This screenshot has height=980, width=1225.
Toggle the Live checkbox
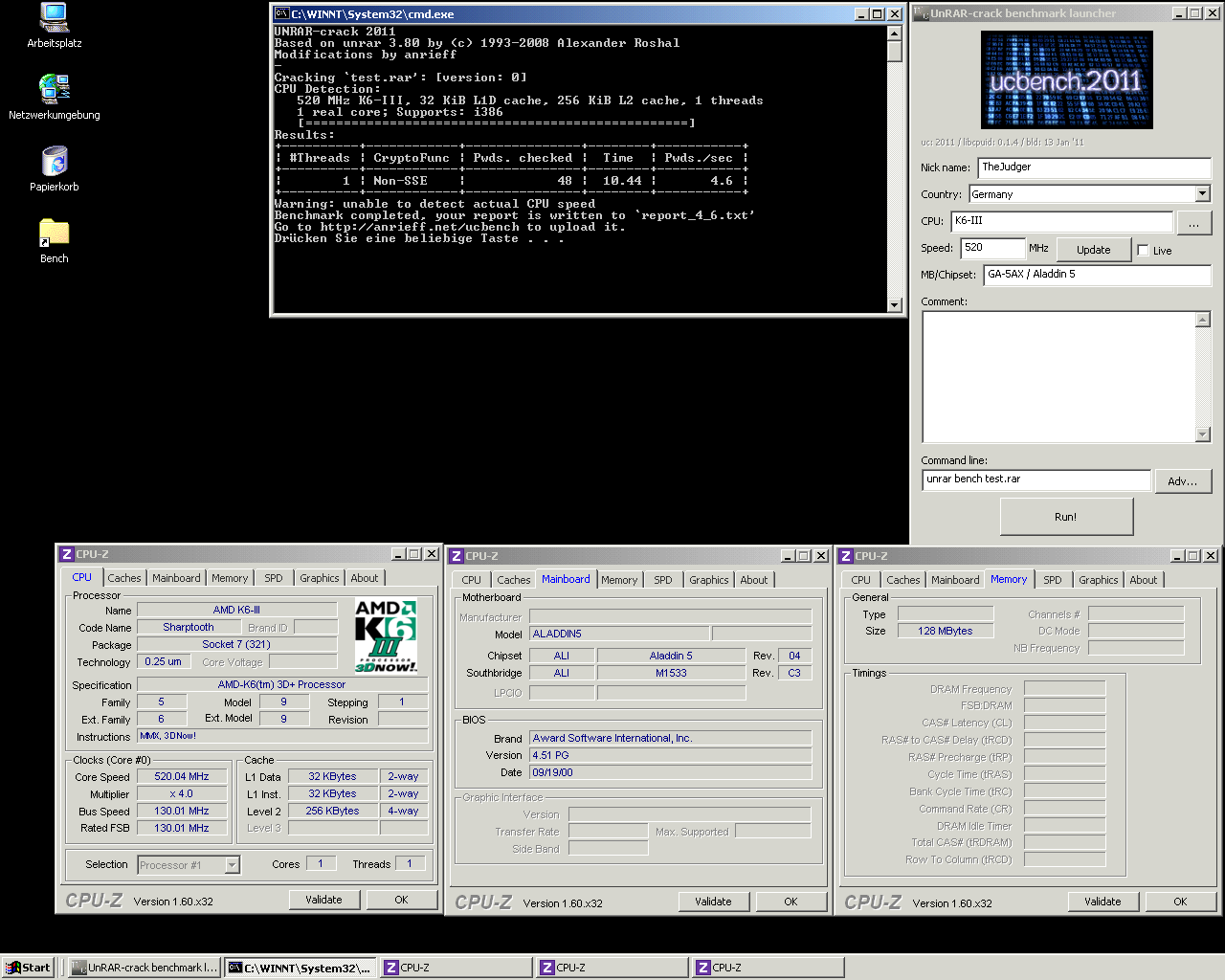point(1143,251)
